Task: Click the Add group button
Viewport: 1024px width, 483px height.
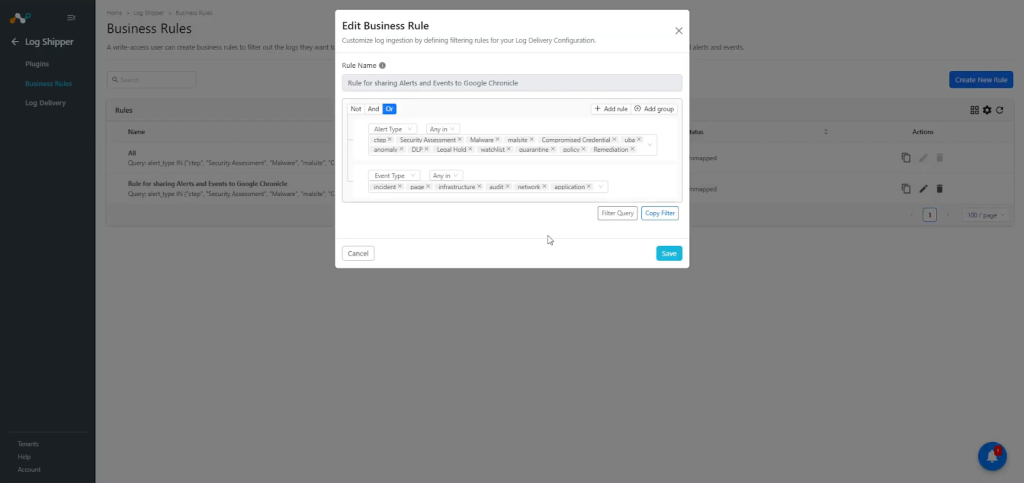Action: pyautogui.click(x=654, y=109)
